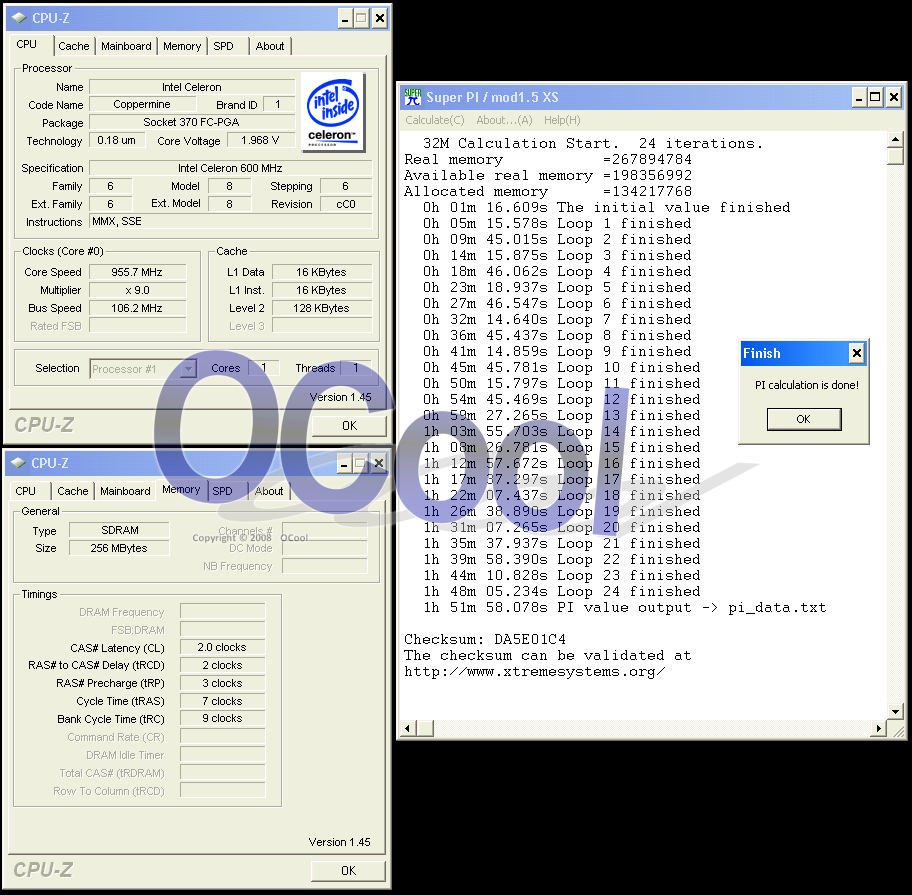Screen dimensions: 912x895
Task: Open the About...(A) menu in Super PI
Action: 504,120
